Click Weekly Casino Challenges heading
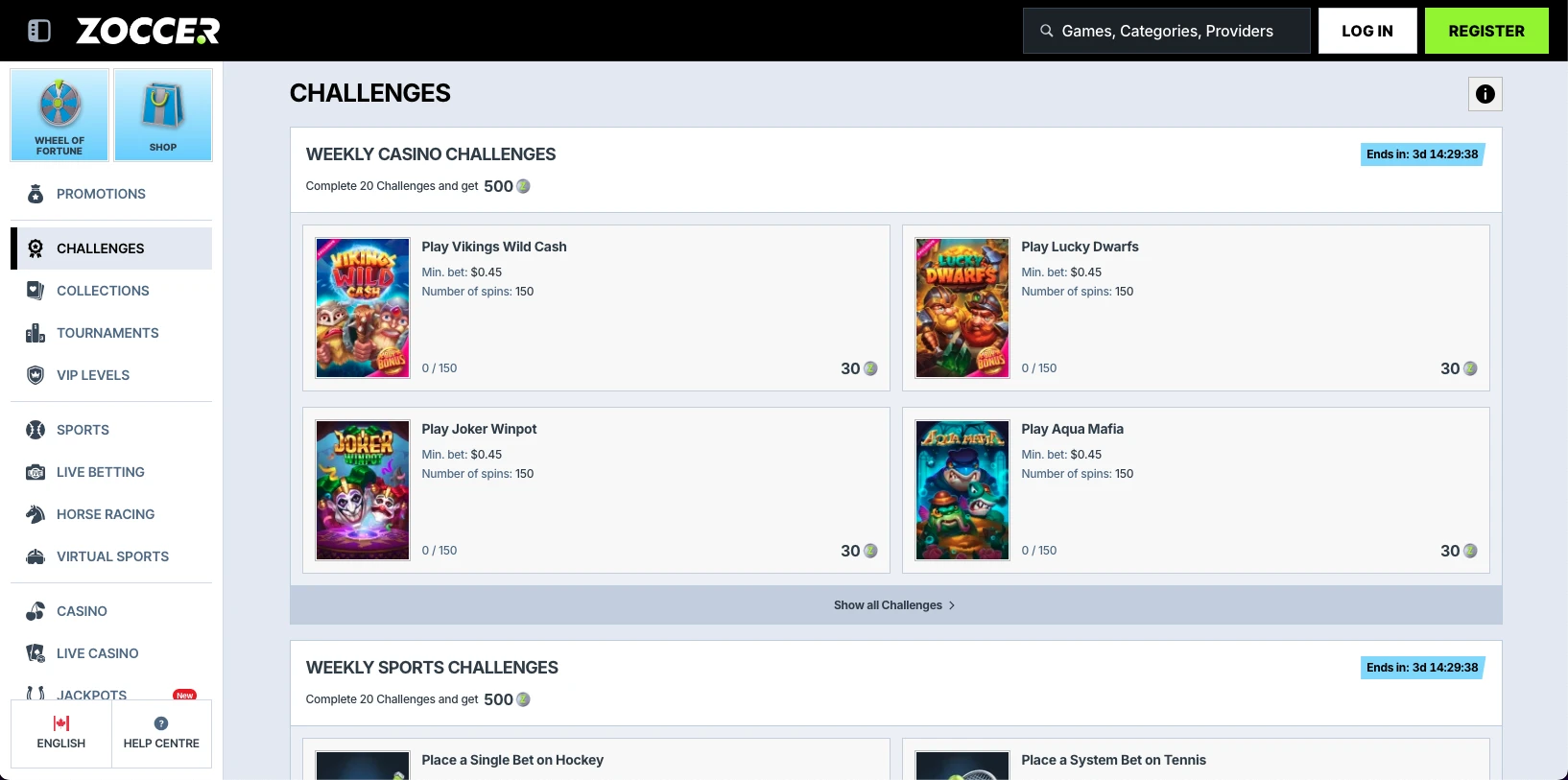 (431, 154)
